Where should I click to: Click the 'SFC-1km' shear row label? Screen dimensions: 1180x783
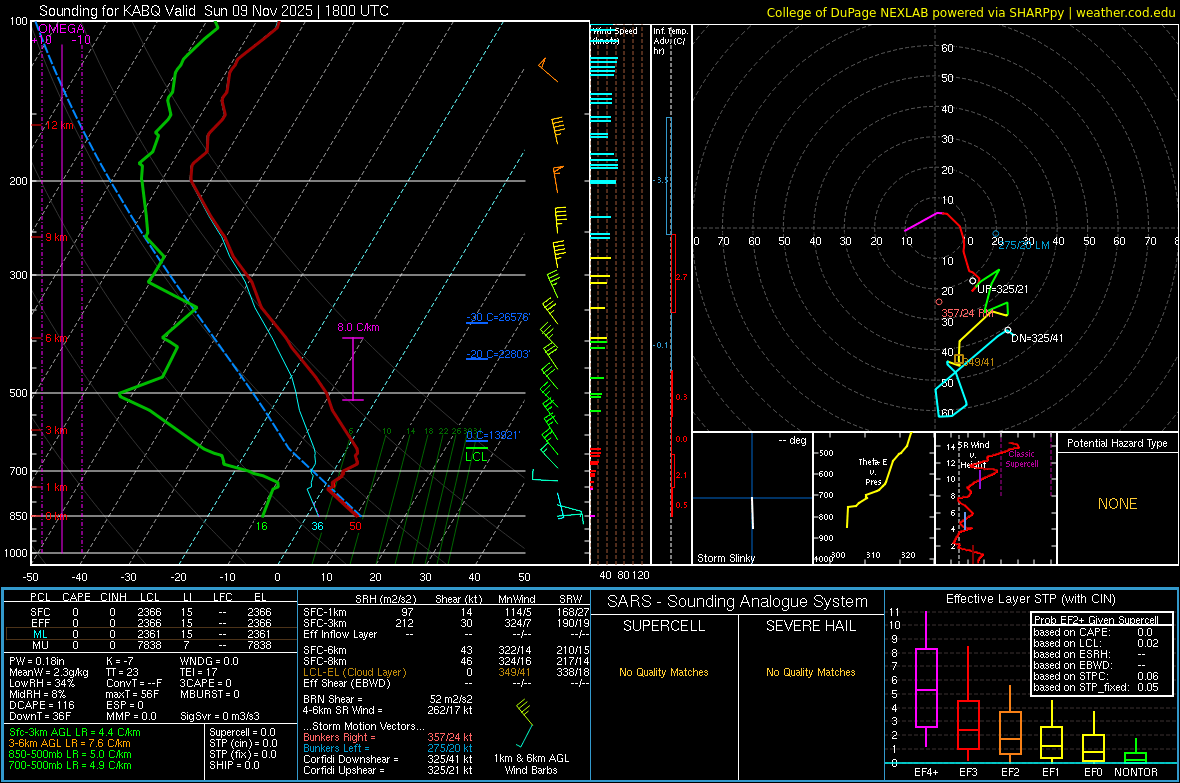point(325,612)
